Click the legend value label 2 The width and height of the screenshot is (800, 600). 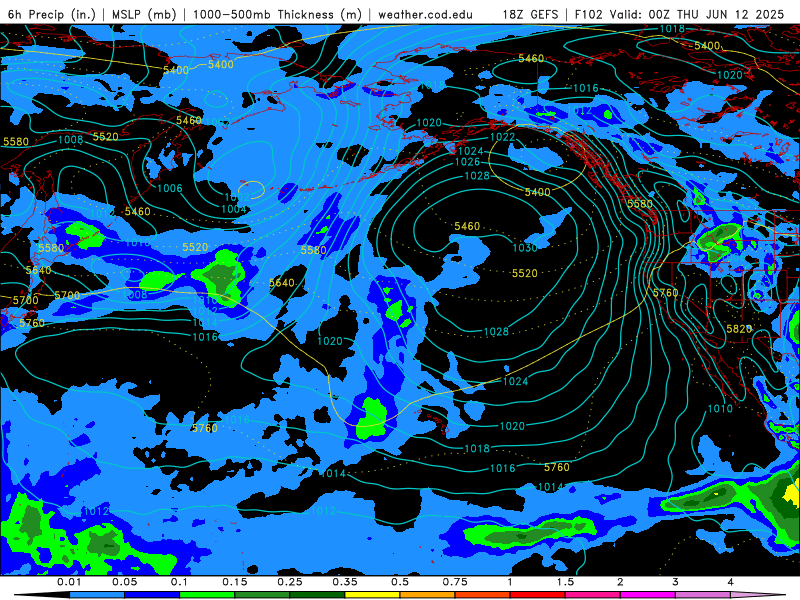(620, 582)
